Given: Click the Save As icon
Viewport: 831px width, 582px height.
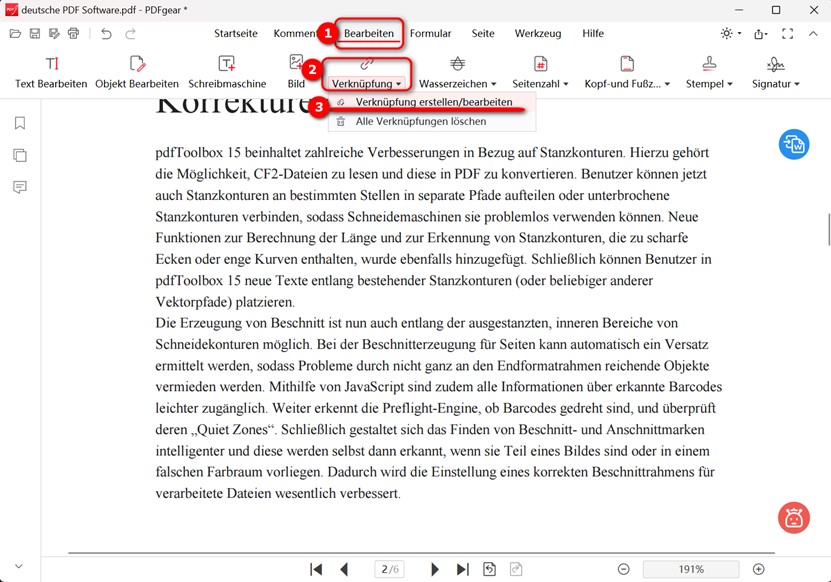Looking at the screenshot, I should pos(54,34).
